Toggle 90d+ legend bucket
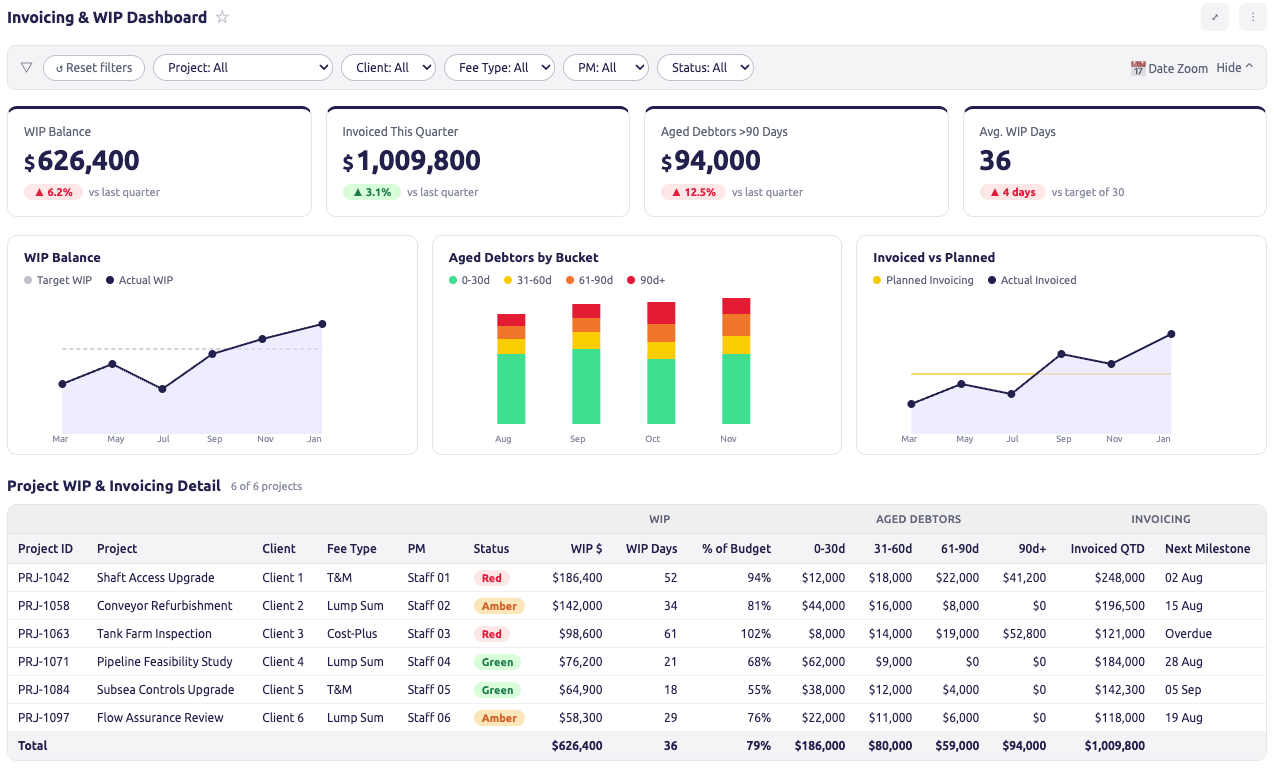Screen dimensions: 1274x770 646,280
